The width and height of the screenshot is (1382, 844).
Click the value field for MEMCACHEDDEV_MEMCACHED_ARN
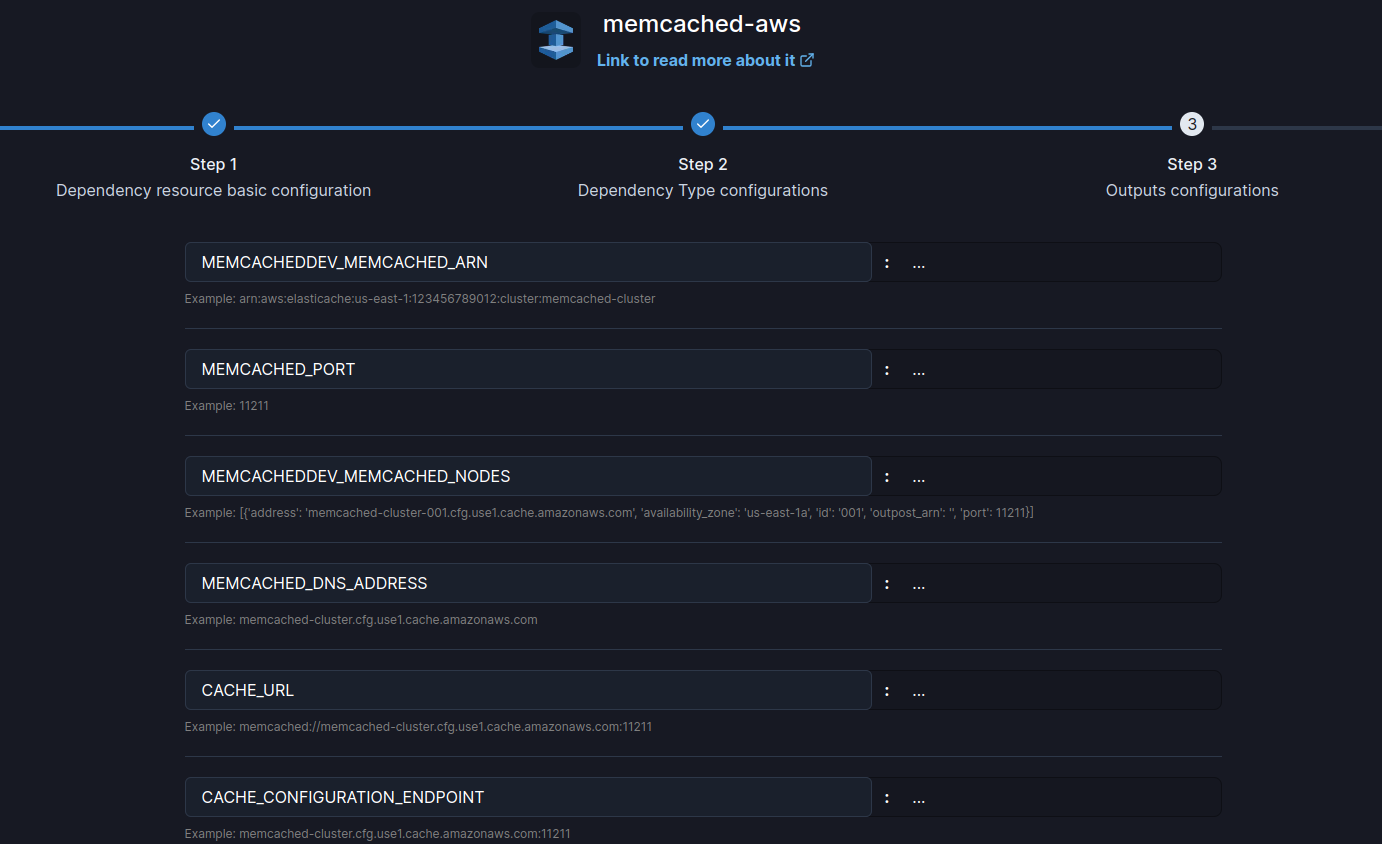point(1046,262)
